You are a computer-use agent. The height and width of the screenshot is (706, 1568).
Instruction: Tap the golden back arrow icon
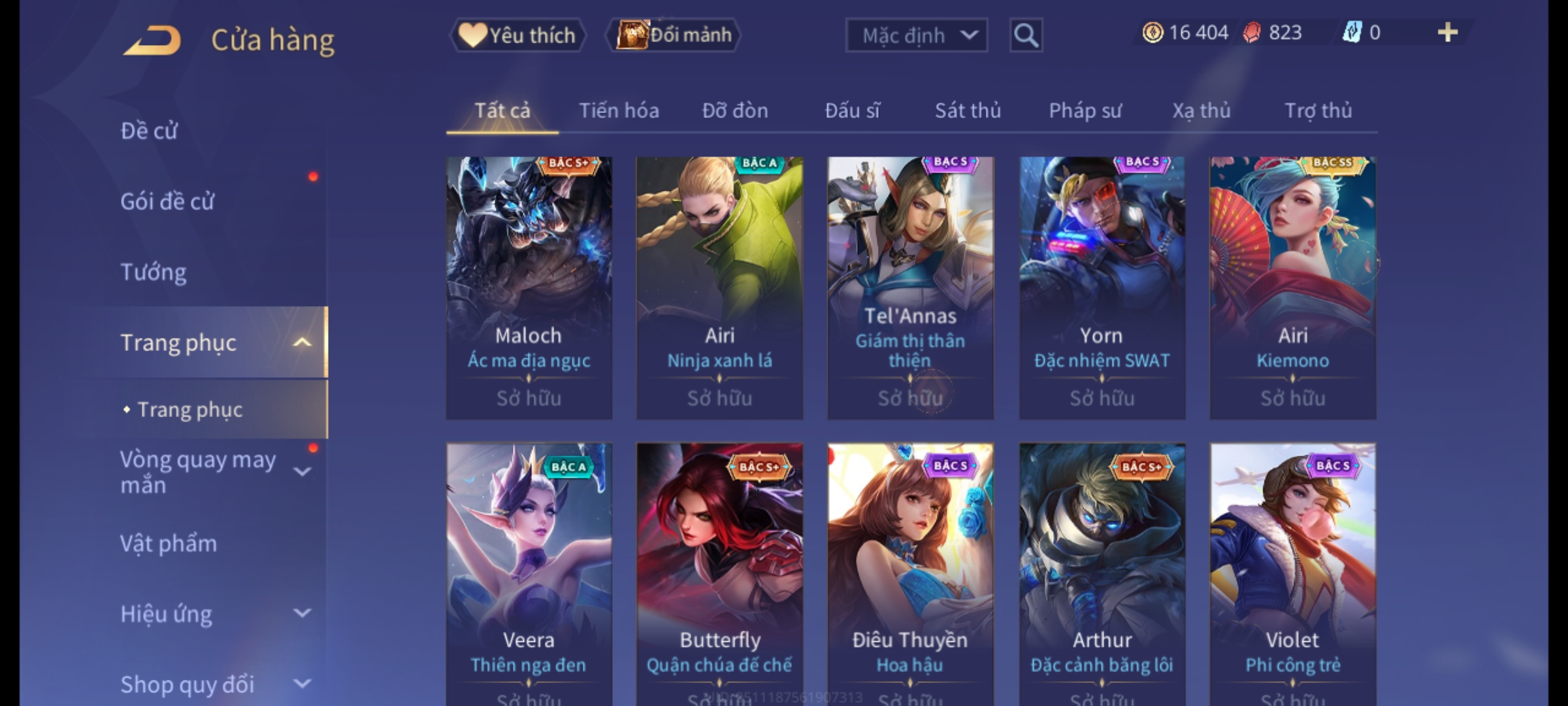(152, 41)
